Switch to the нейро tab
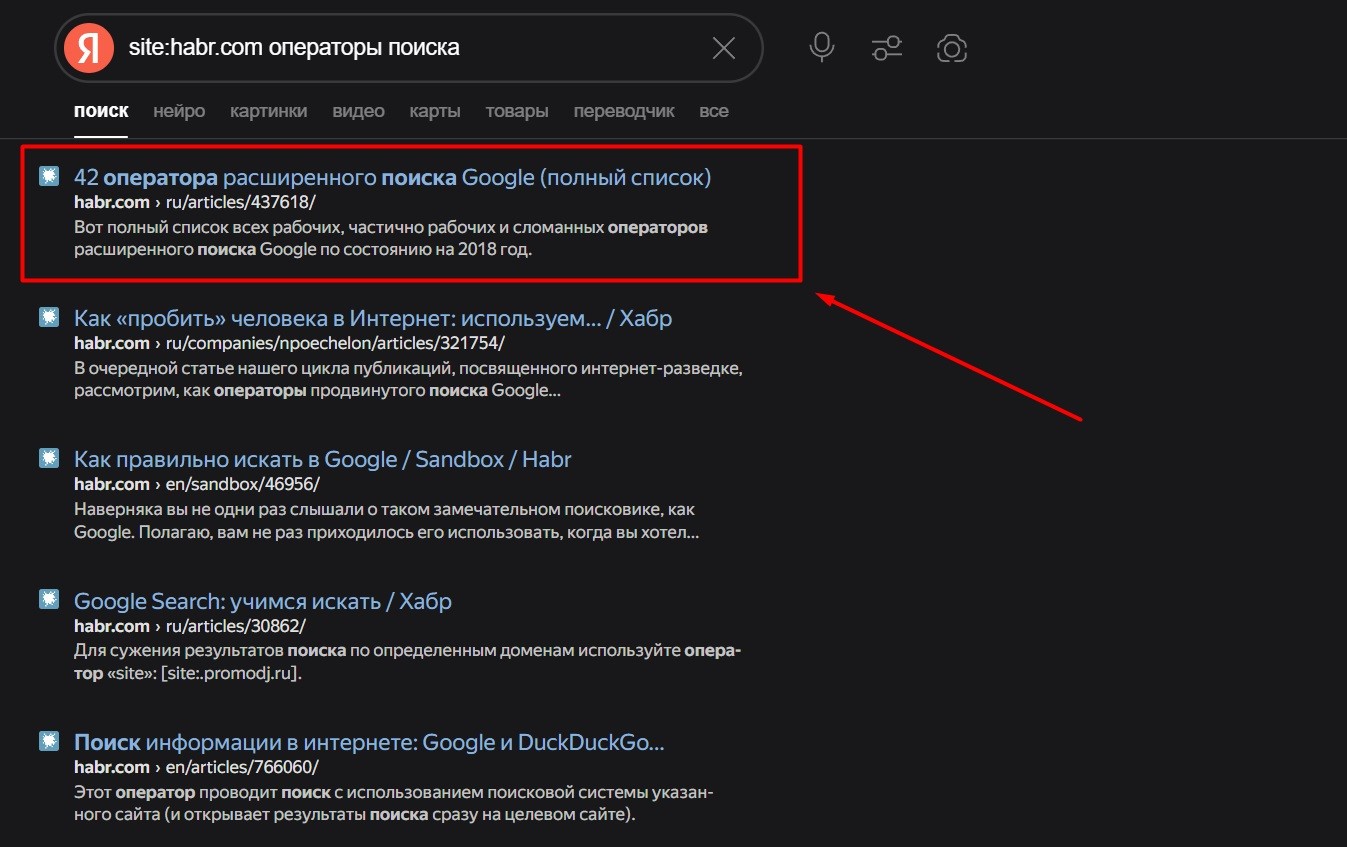The width and height of the screenshot is (1347, 847). [x=179, y=111]
